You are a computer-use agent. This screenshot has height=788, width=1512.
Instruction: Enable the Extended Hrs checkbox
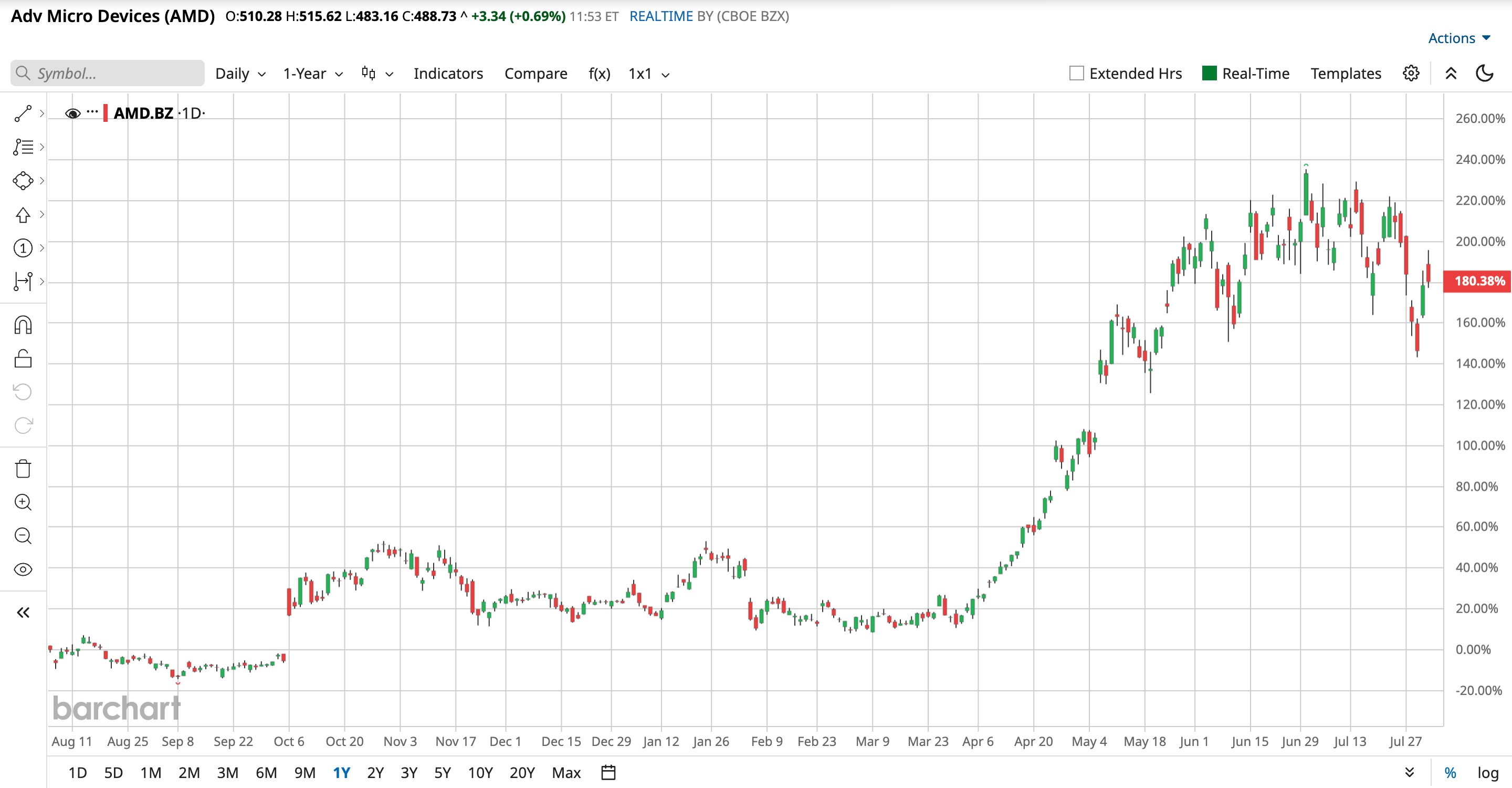click(x=1076, y=74)
